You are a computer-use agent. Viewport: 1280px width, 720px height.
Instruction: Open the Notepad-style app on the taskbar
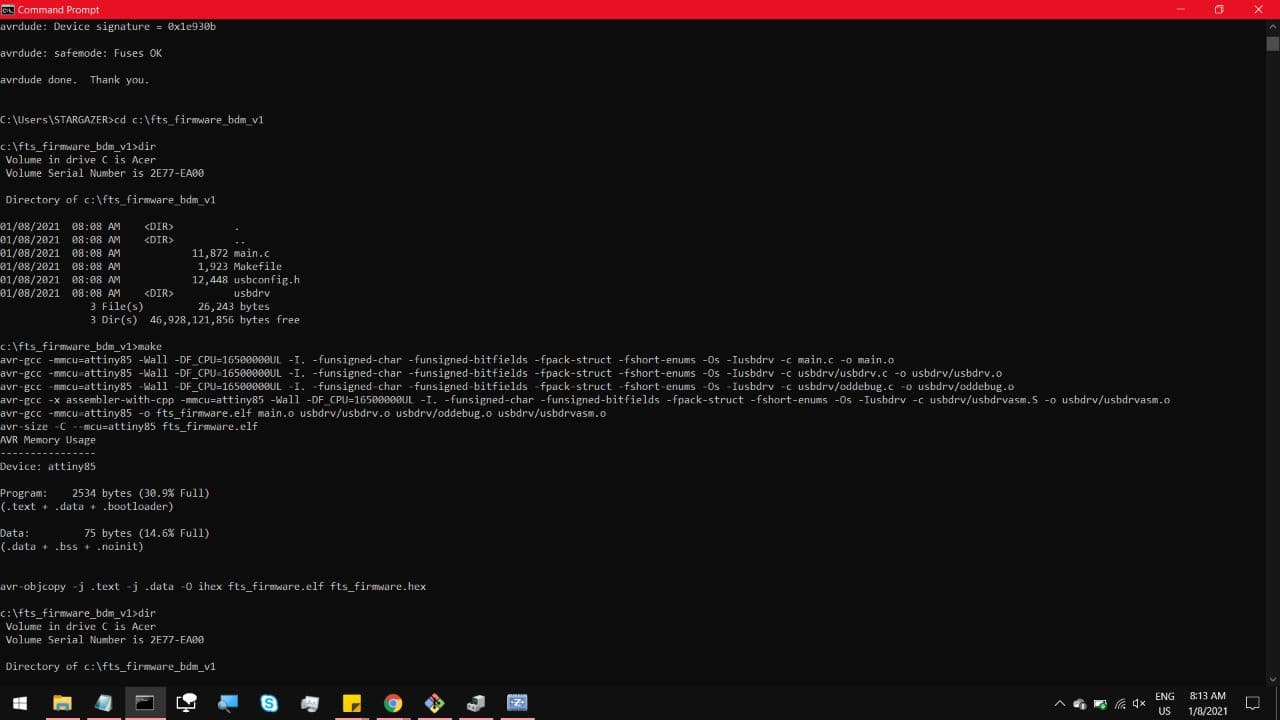pyautogui.click(x=103, y=703)
